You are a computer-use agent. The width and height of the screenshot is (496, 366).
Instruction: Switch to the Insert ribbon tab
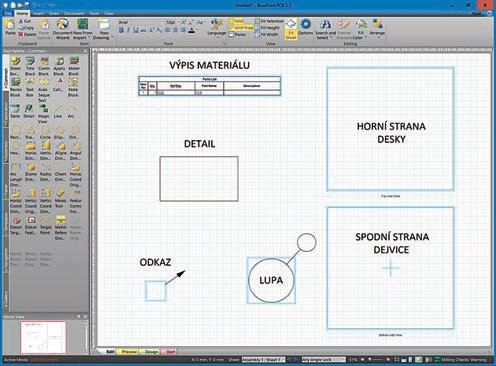click(x=38, y=13)
